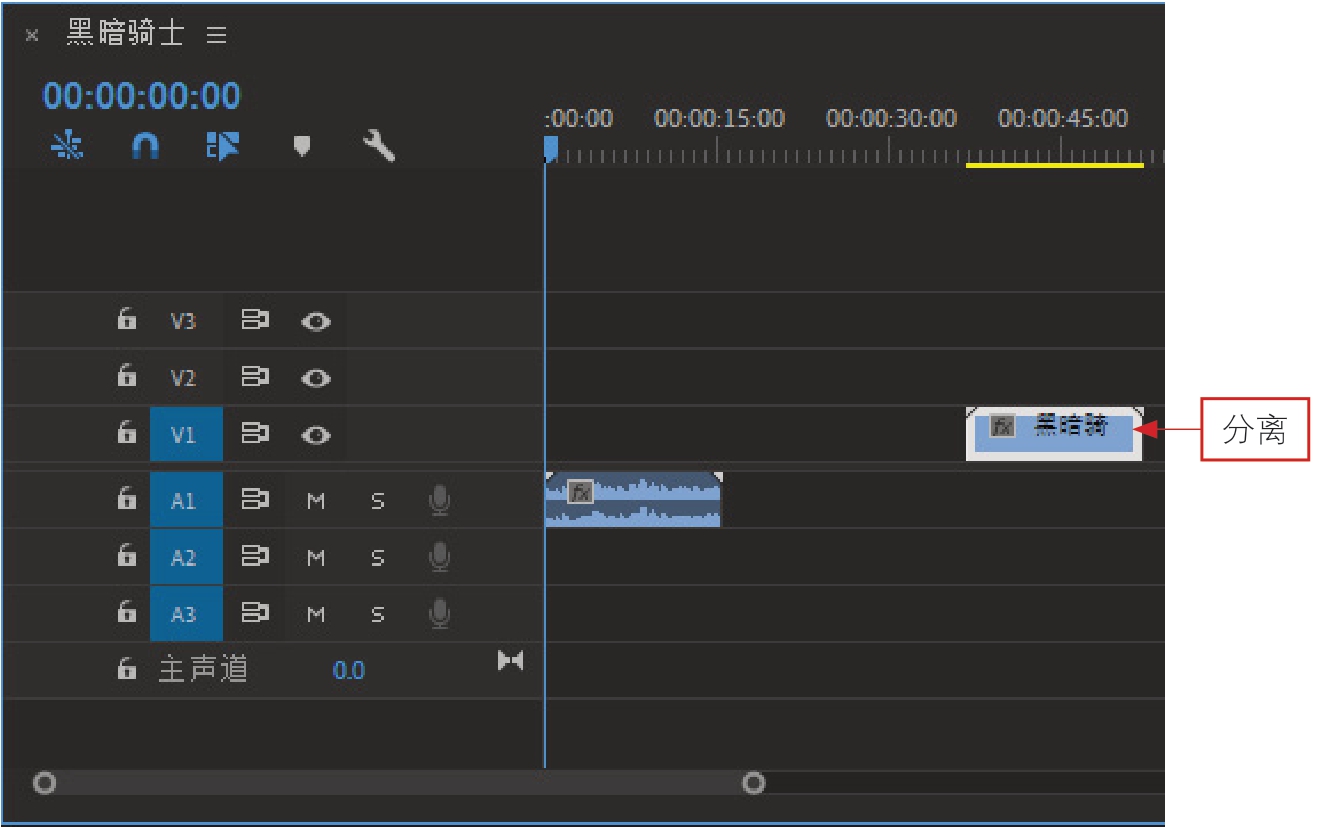Enable voice-over record on A3
The width and height of the screenshot is (1320, 827).
coord(439,615)
